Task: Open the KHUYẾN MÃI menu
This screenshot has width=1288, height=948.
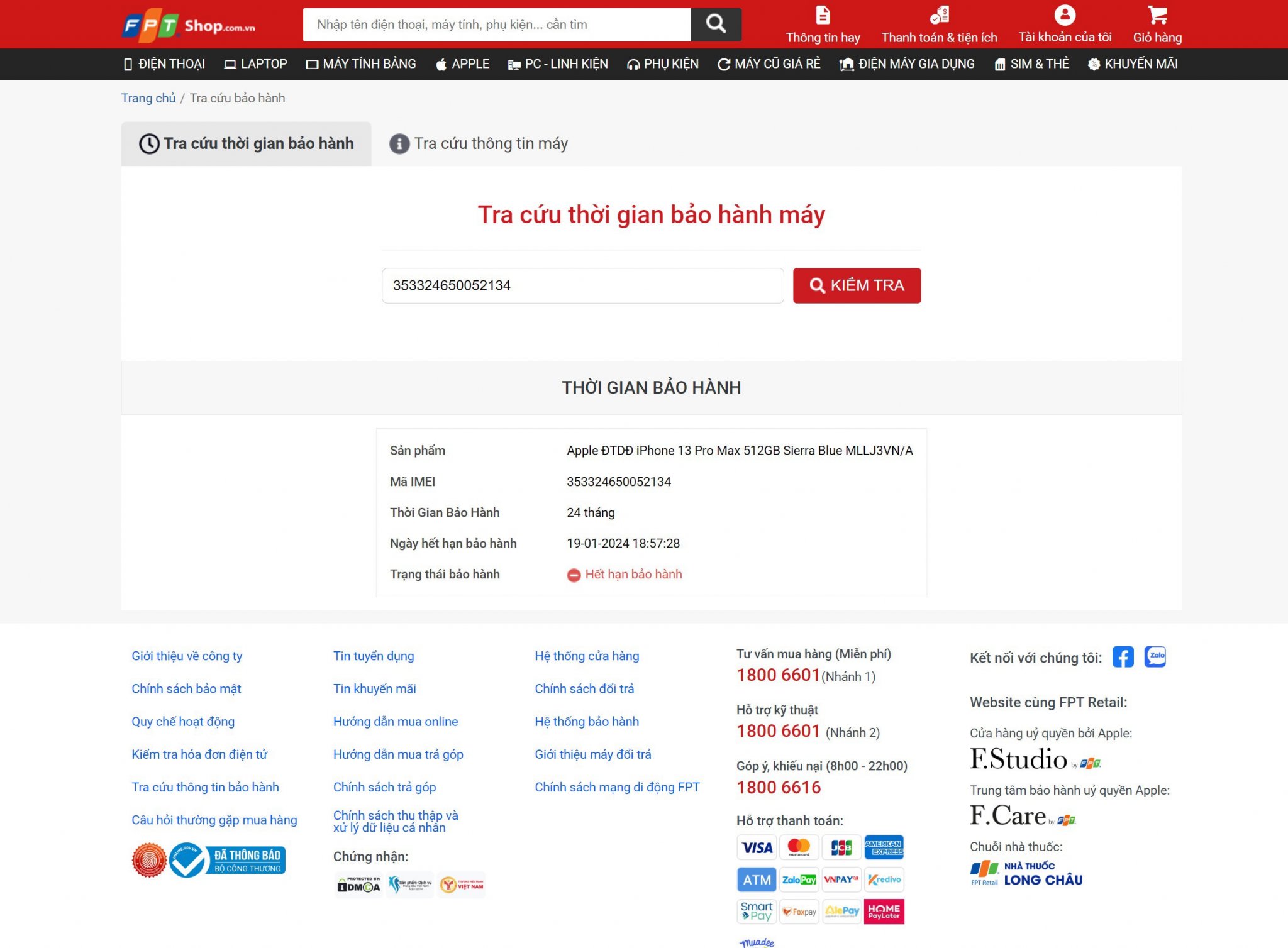Action: point(1133,64)
